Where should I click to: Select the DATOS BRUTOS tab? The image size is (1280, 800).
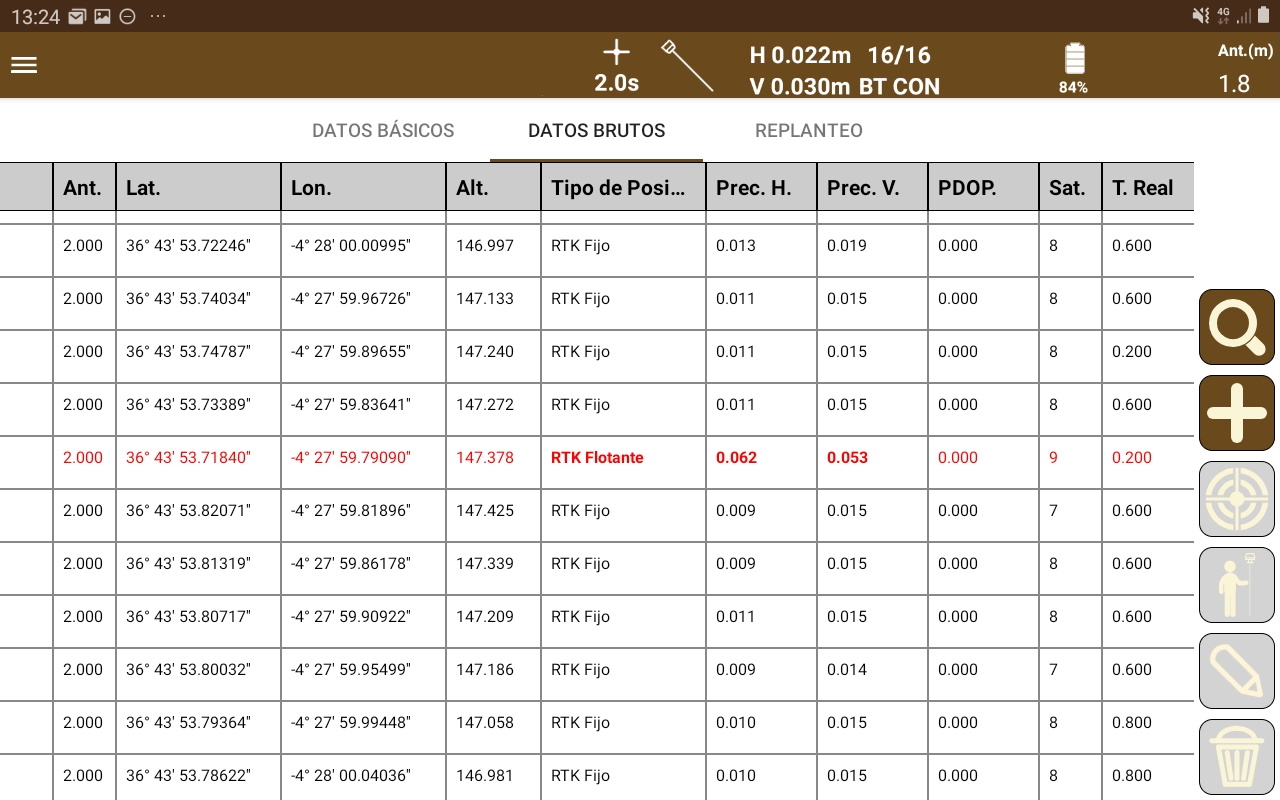point(596,131)
